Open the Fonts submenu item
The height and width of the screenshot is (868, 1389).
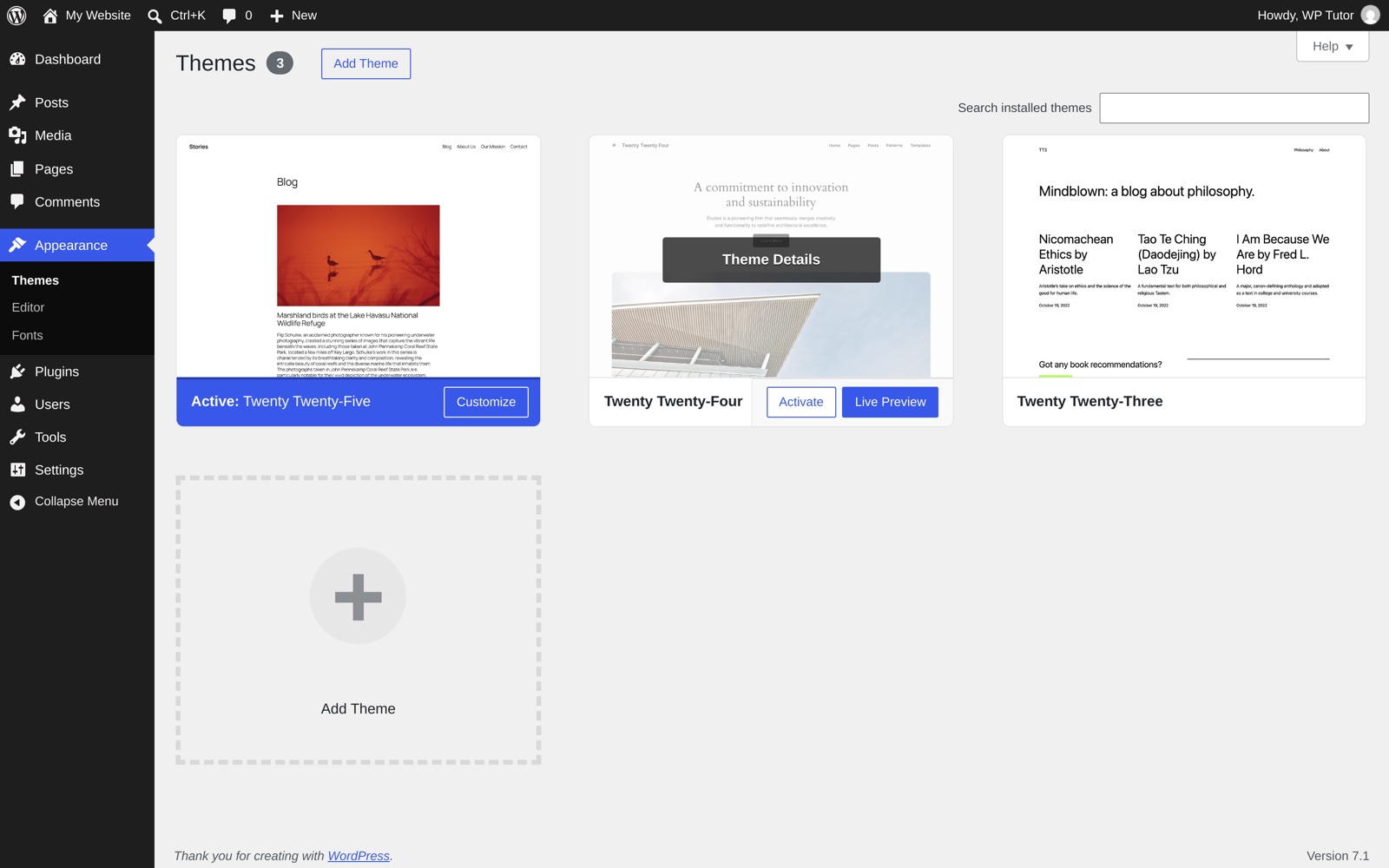point(27,335)
